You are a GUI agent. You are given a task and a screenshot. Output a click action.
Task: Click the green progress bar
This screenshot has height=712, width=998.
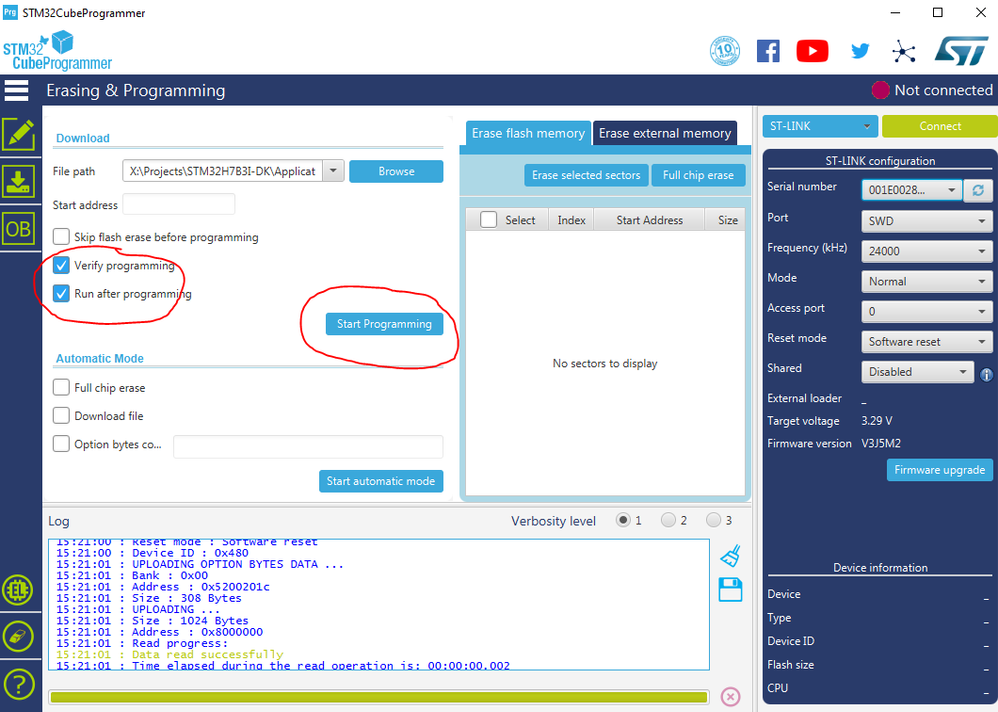[379, 697]
